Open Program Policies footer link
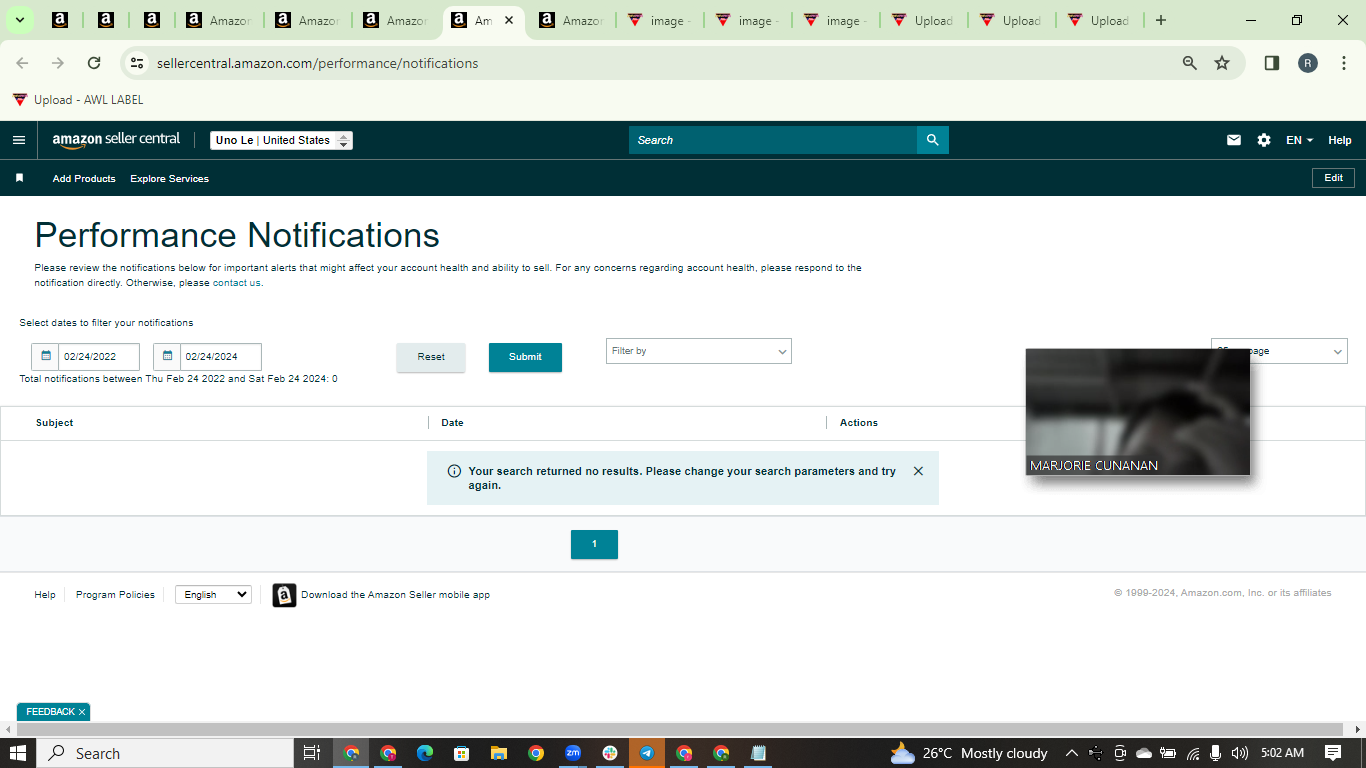 (x=115, y=594)
